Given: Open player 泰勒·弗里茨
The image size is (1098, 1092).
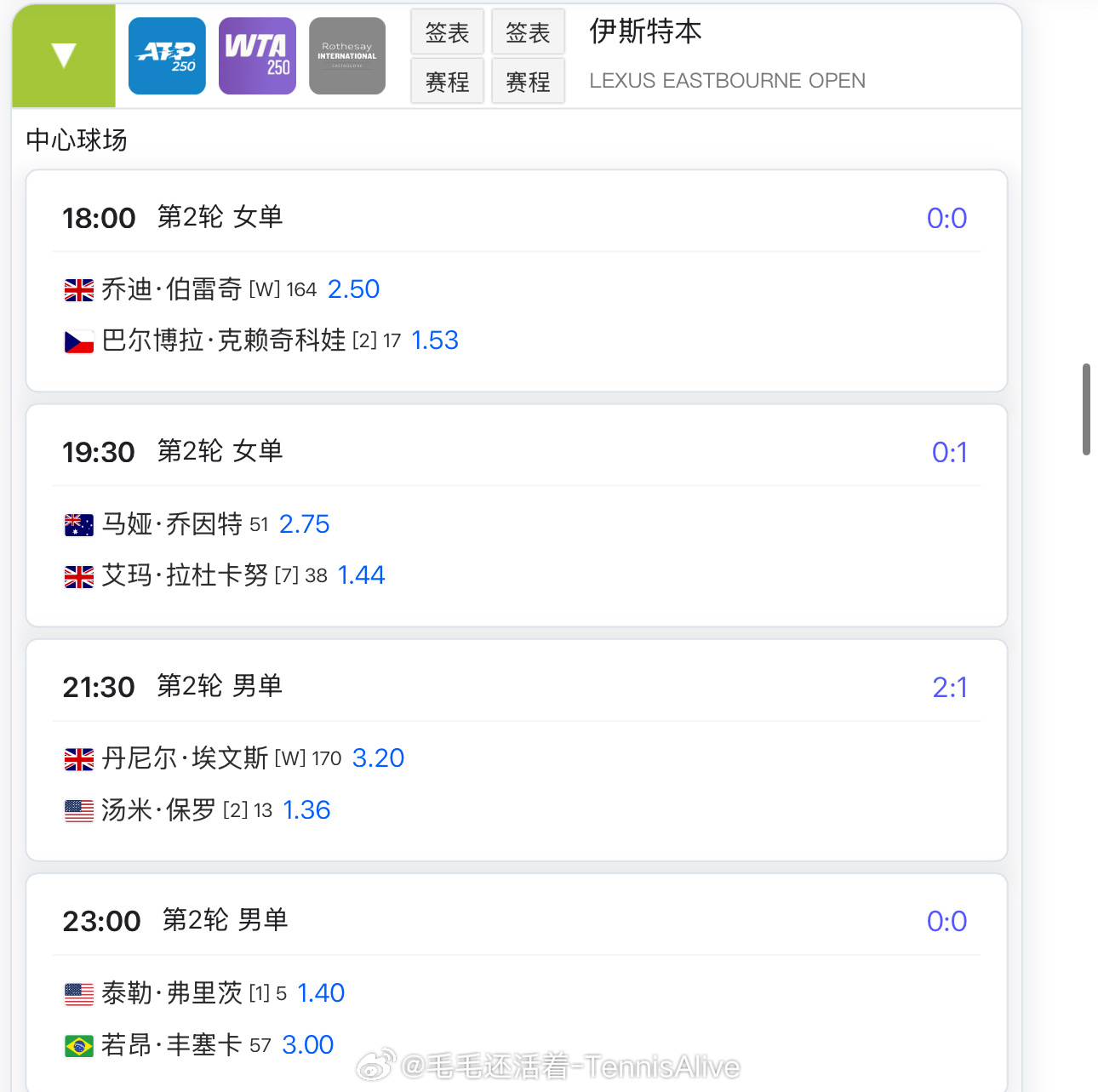Looking at the screenshot, I should pos(172,993).
